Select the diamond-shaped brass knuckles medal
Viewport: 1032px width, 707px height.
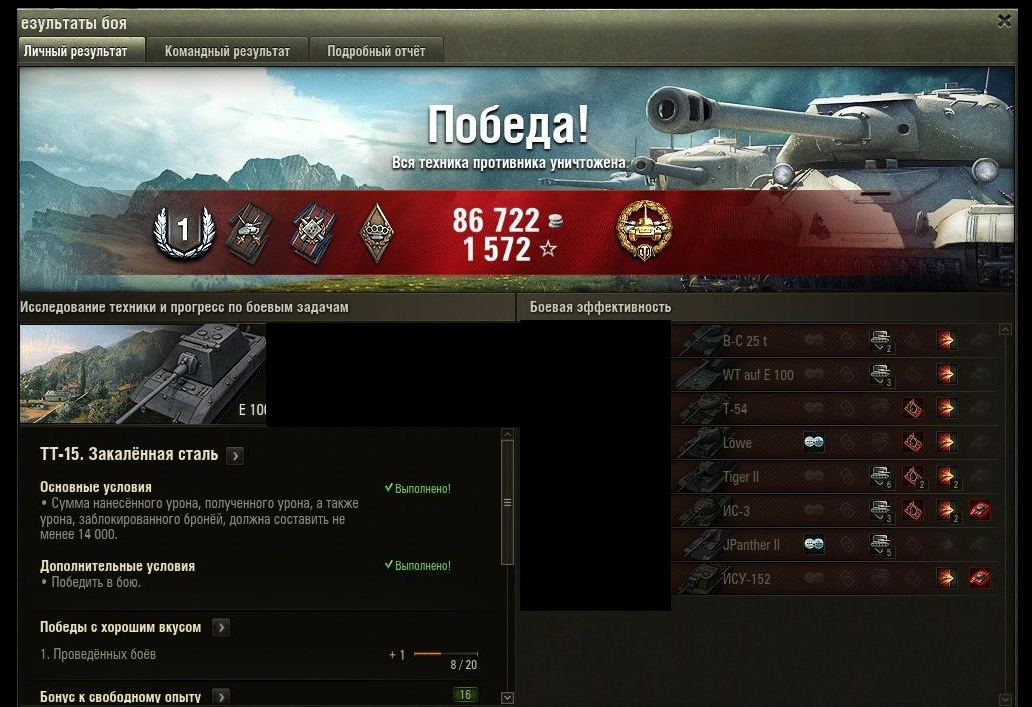tap(376, 232)
